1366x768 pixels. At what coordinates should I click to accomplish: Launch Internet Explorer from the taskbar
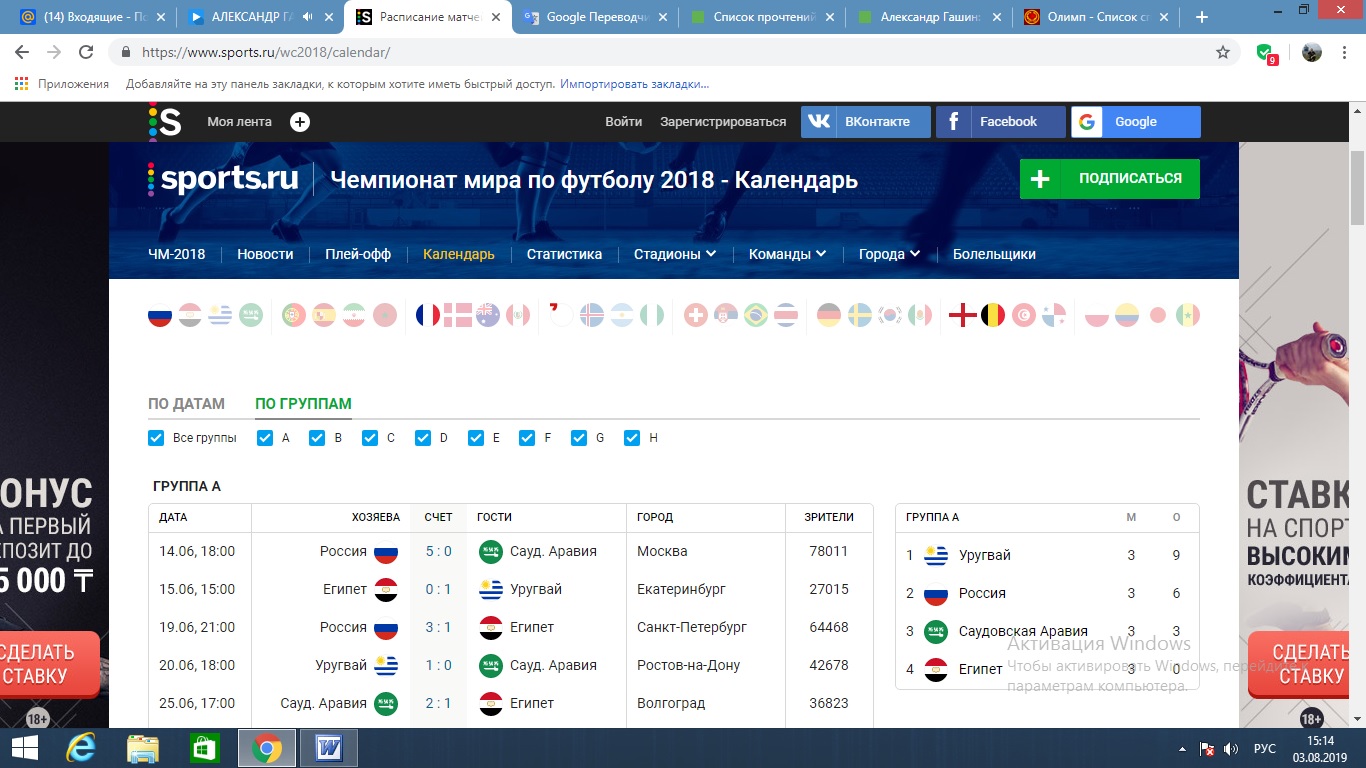click(81, 748)
